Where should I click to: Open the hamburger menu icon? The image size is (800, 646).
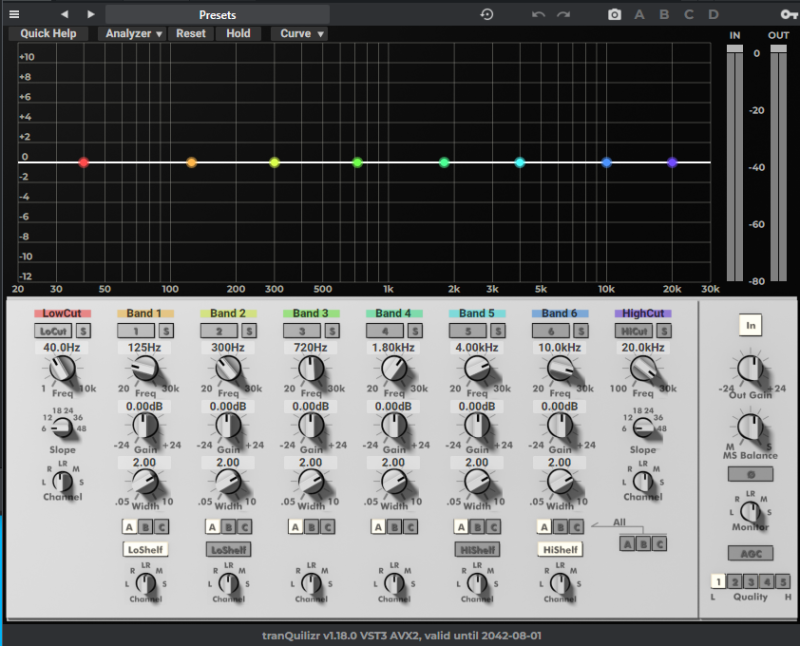pyautogui.click(x=14, y=14)
